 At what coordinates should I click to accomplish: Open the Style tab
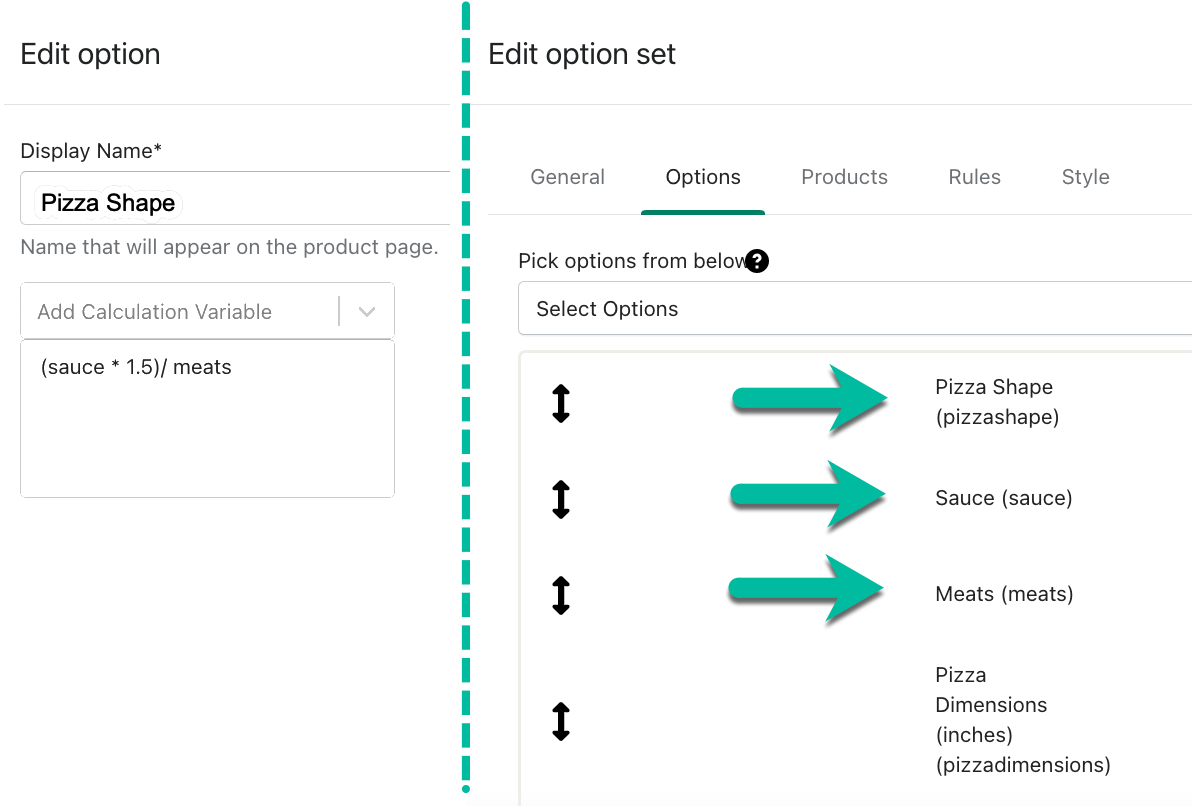[1085, 177]
